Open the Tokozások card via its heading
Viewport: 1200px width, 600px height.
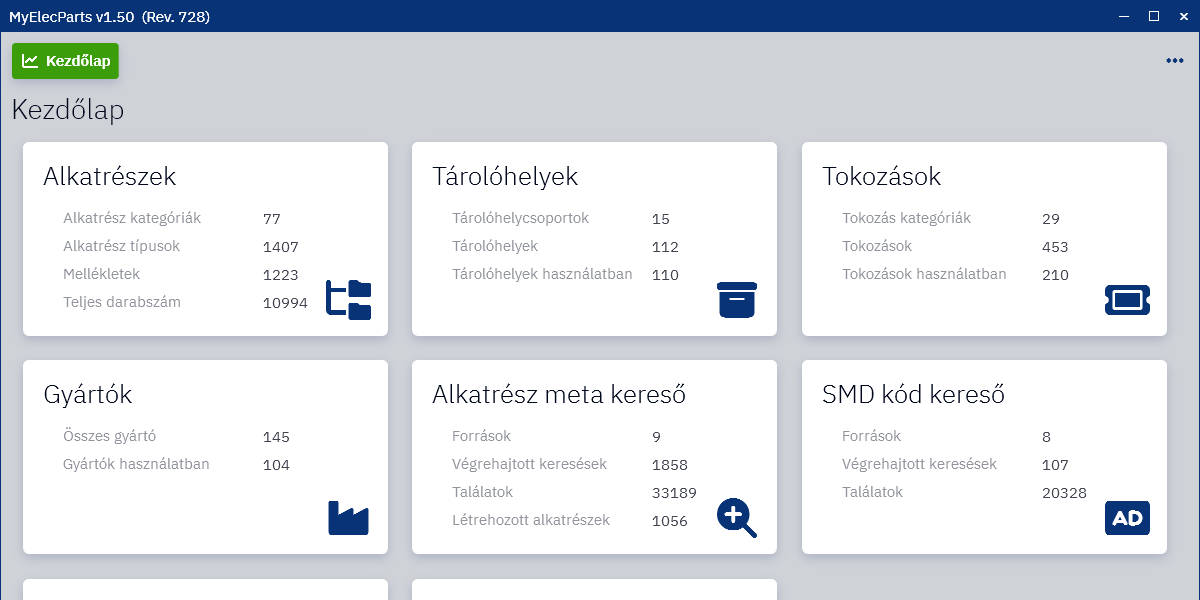point(880,177)
